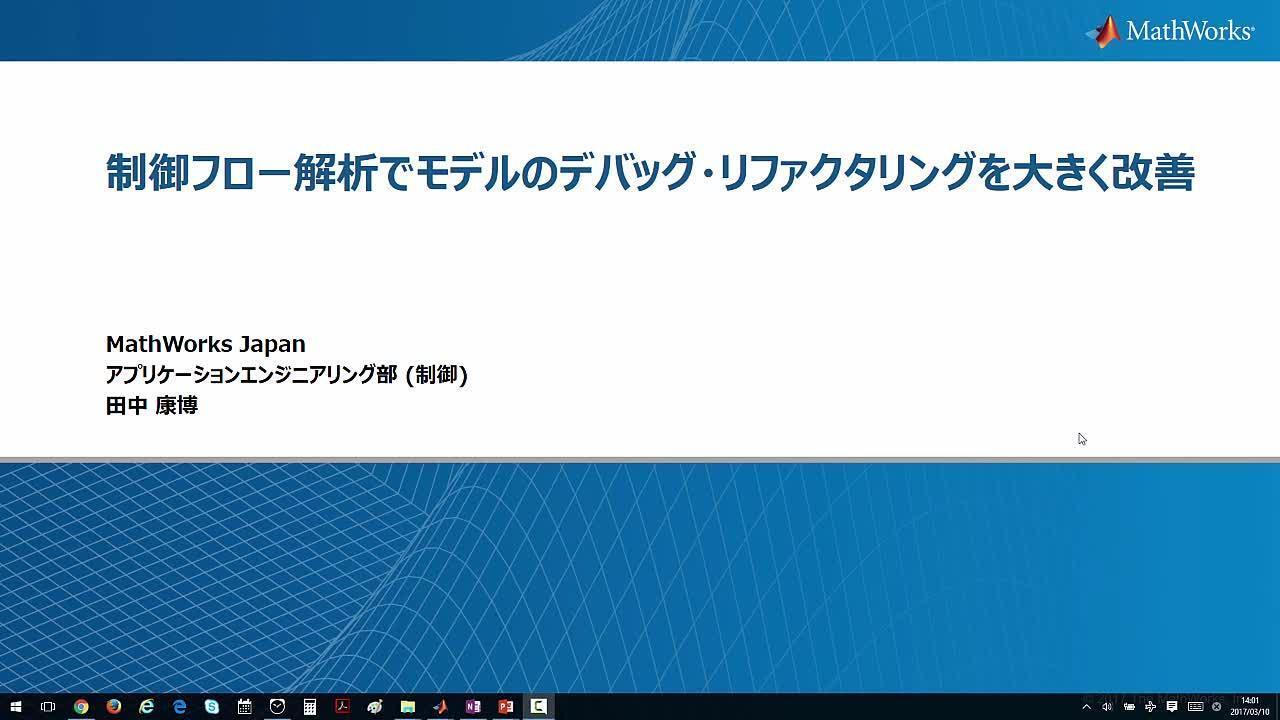
Task: Click the MathWorks logo on the slide
Action: pyautogui.click(x=1170, y=30)
